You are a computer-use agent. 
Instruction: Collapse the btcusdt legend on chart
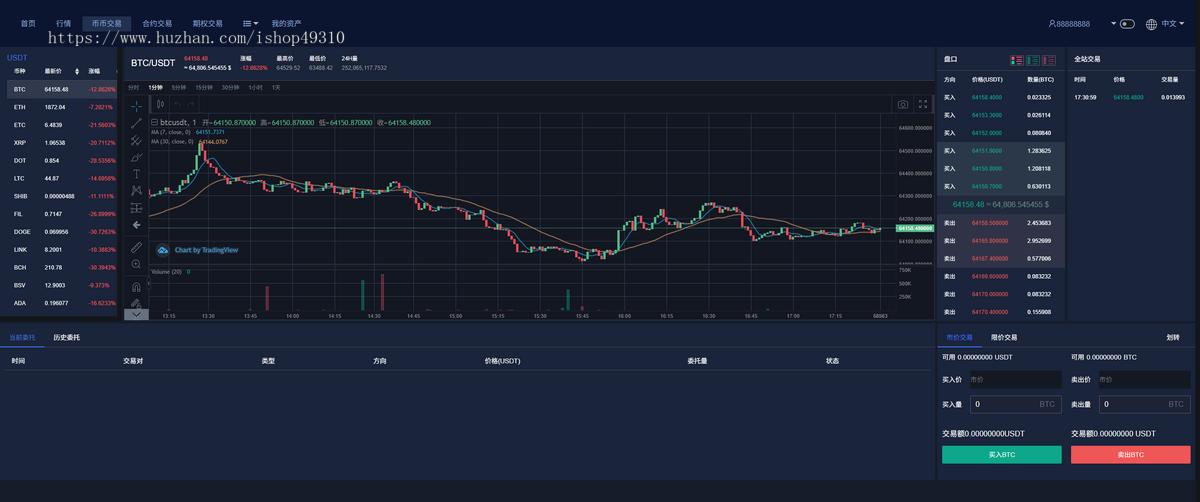(x=154, y=122)
